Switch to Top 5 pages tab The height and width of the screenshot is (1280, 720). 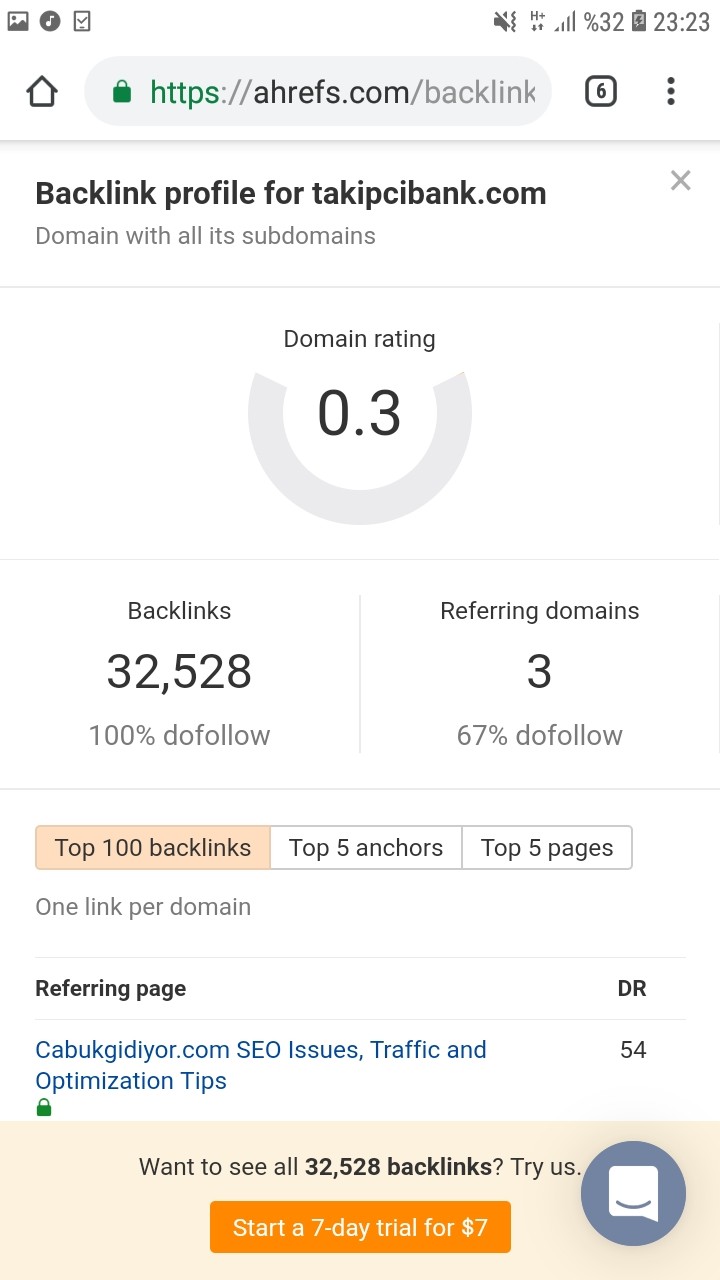547,847
